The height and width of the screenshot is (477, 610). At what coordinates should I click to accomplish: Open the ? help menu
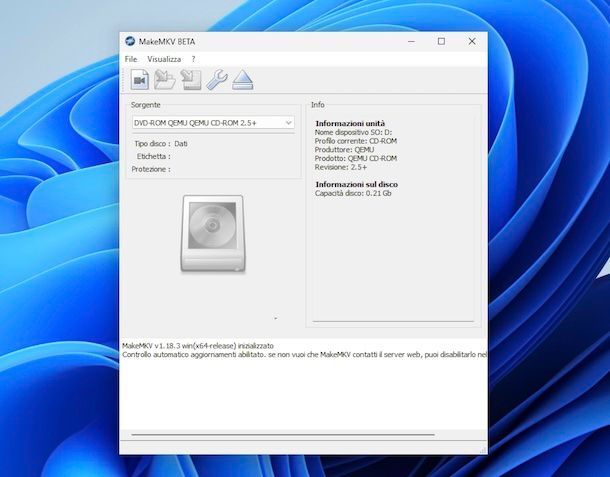point(193,59)
